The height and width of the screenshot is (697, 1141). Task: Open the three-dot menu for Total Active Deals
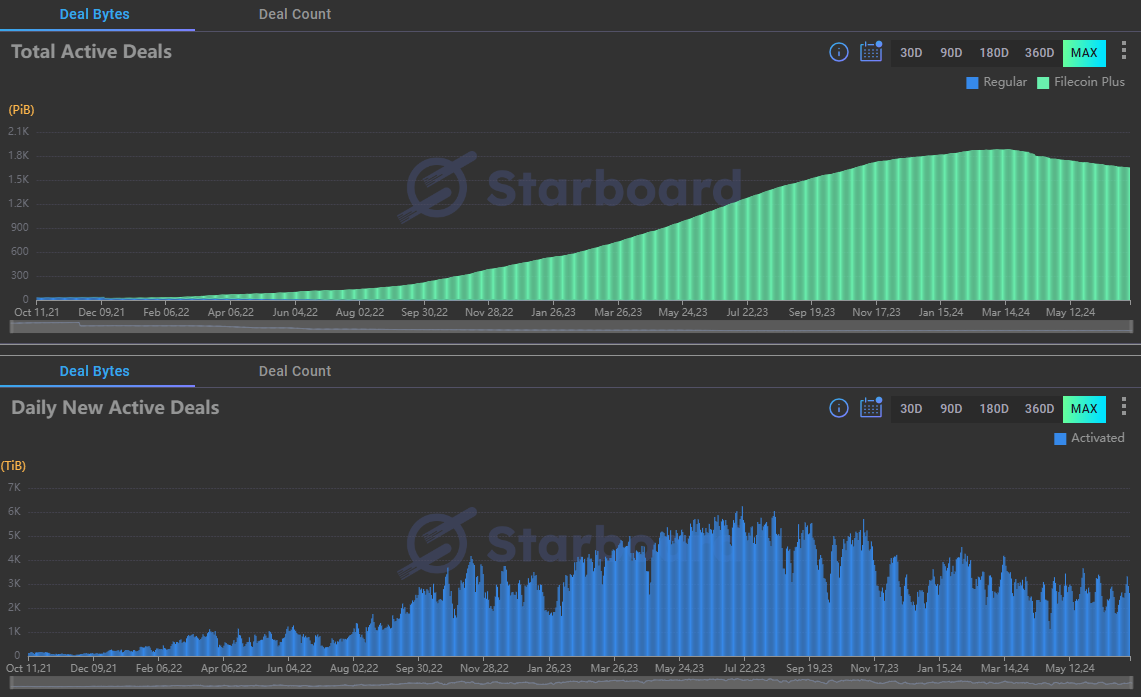click(x=1123, y=51)
